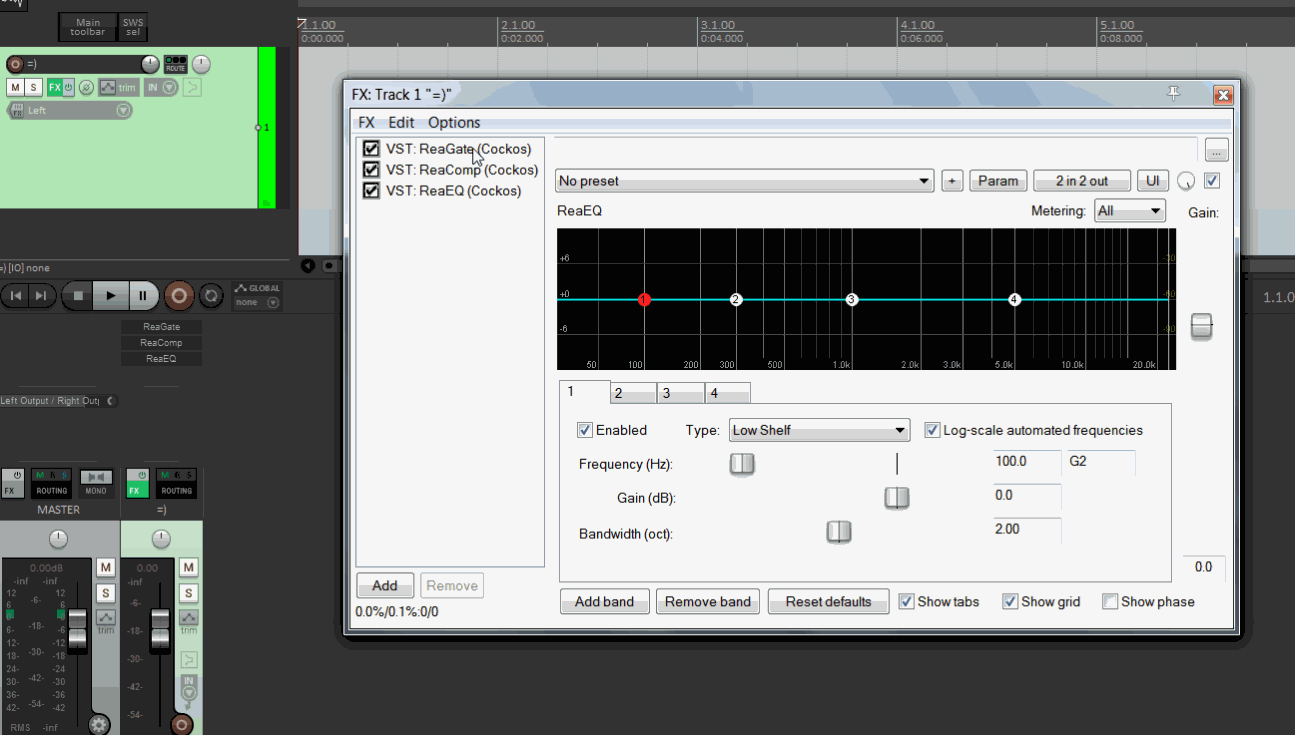1295x735 pixels.
Task: Open the master ROUTING button in mixer
Action: pos(51,484)
